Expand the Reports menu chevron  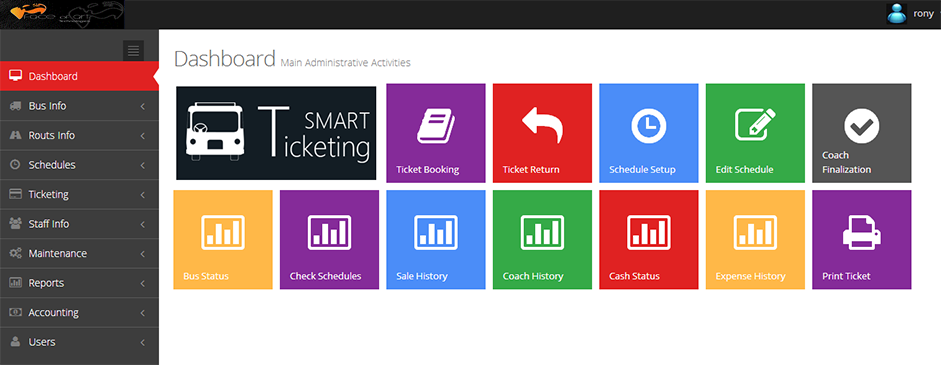tap(143, 283)
